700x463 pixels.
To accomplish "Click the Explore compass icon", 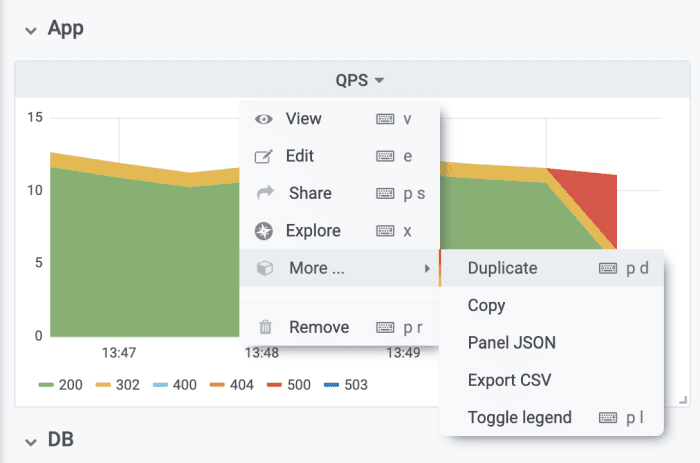I will click(x=264, y=231).
